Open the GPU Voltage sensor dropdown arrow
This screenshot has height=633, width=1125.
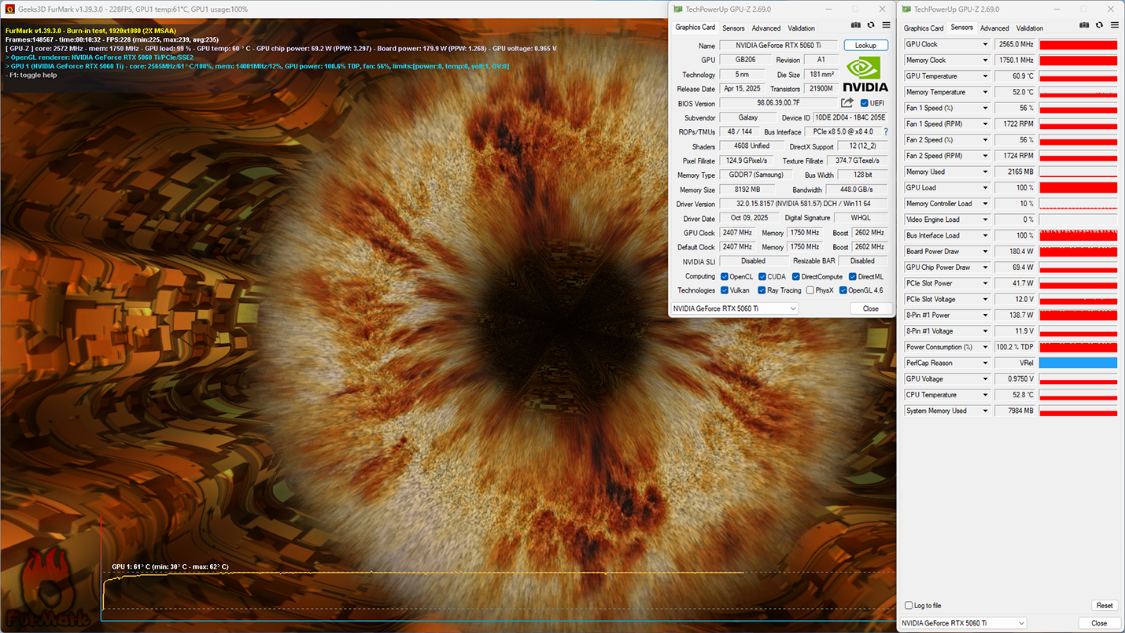pyautogui.click(x=985, y=379)
